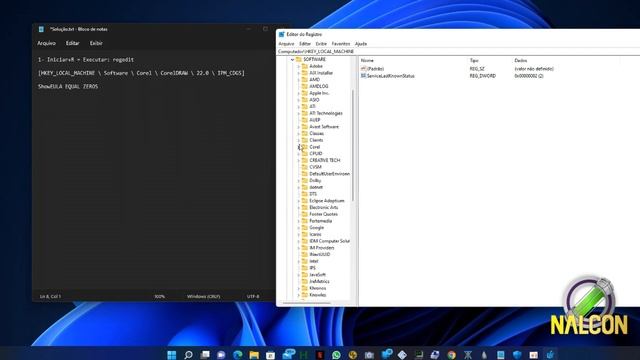The image size is (640, 360).
Task: Select the Avast Software registry key
Action: coord(324,127)
